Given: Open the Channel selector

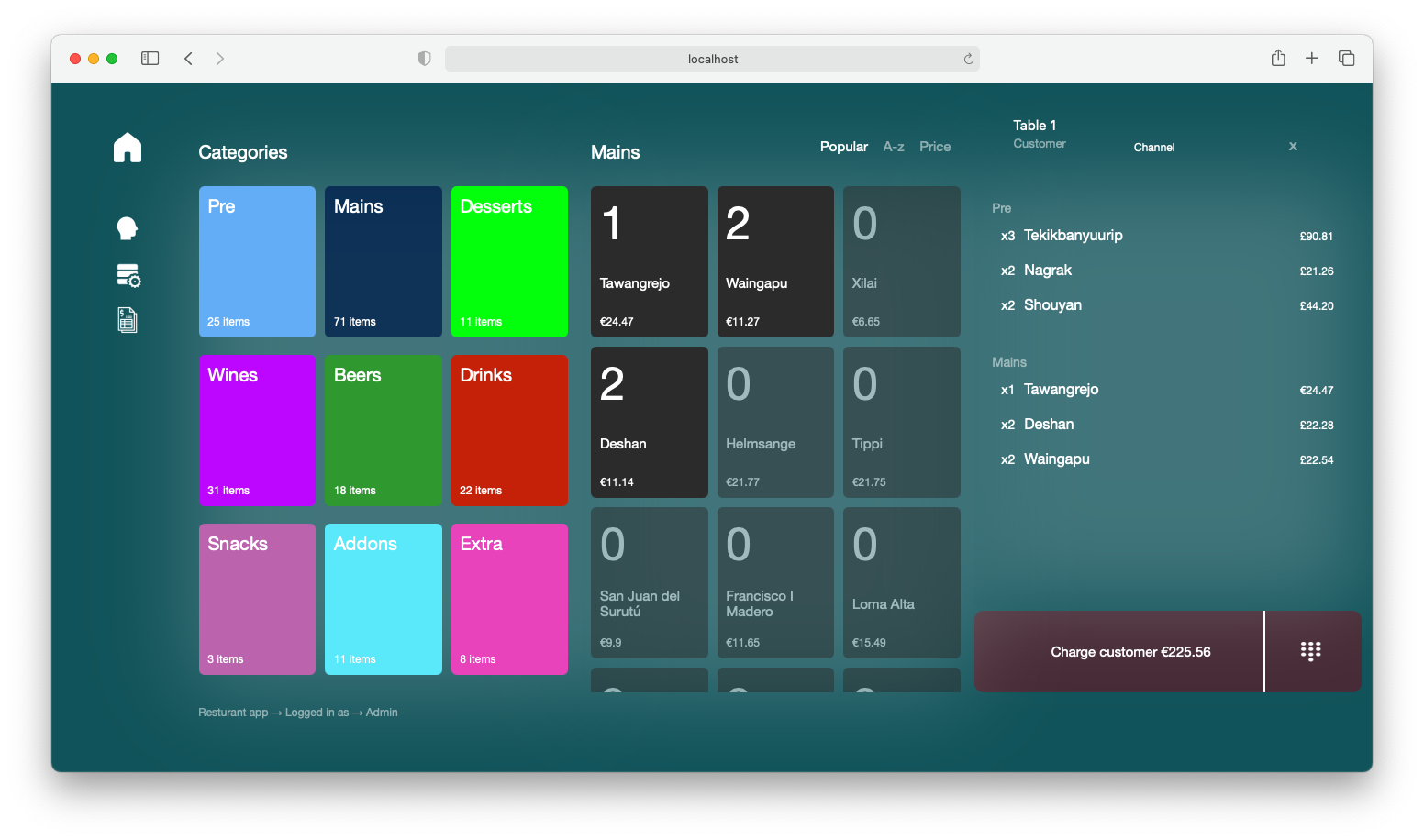Looking at the screenshot, I should pos(1154,147).
